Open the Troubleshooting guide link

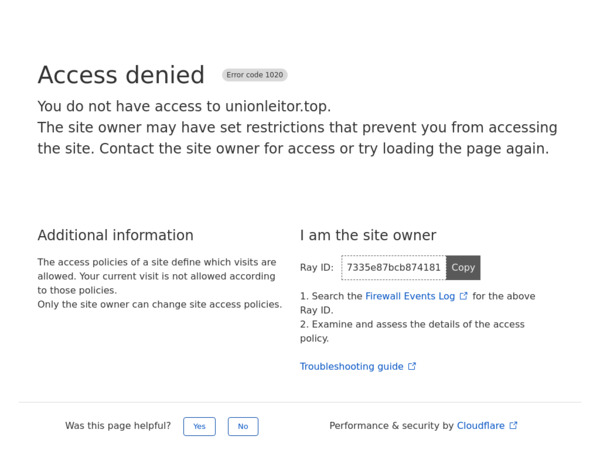click(x=351, y=367)
